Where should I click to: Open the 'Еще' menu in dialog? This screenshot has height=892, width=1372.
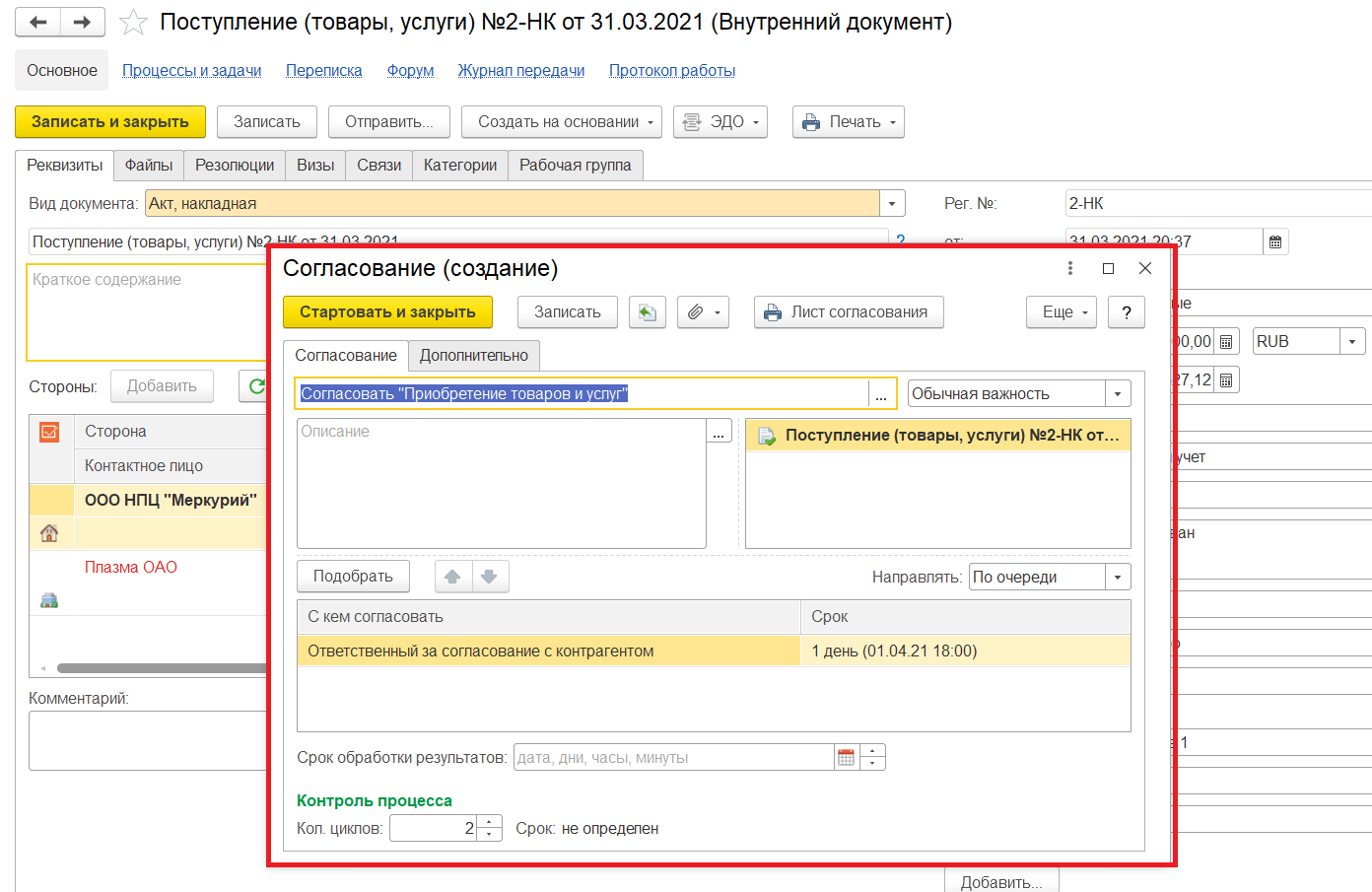(x=1062, y=312)
